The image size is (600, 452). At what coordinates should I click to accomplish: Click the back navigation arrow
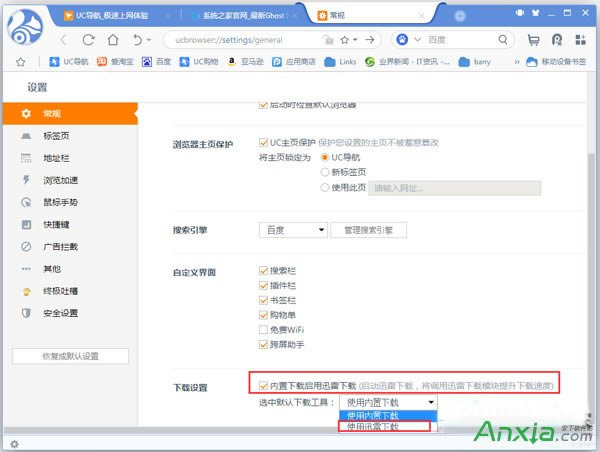pyautogui.click(x=63, y=40)
